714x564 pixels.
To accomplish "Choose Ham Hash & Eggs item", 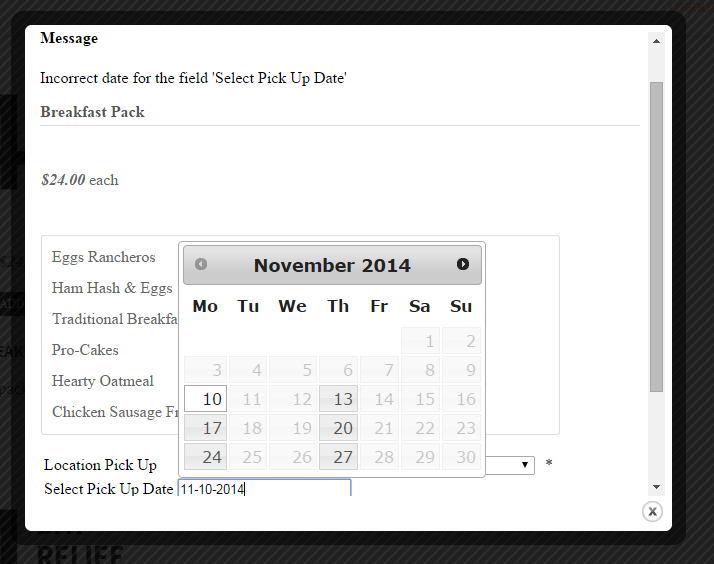I will [112, 288].
